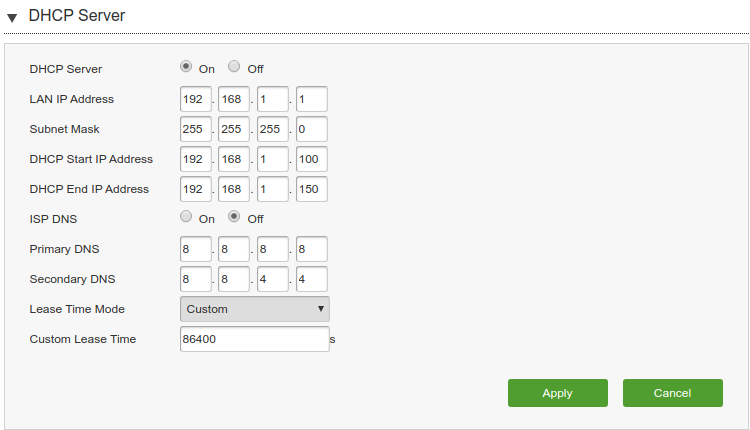Select DHCP Server Off radio button
This screenshot has height=430, width=750.
tap(234, 66)
